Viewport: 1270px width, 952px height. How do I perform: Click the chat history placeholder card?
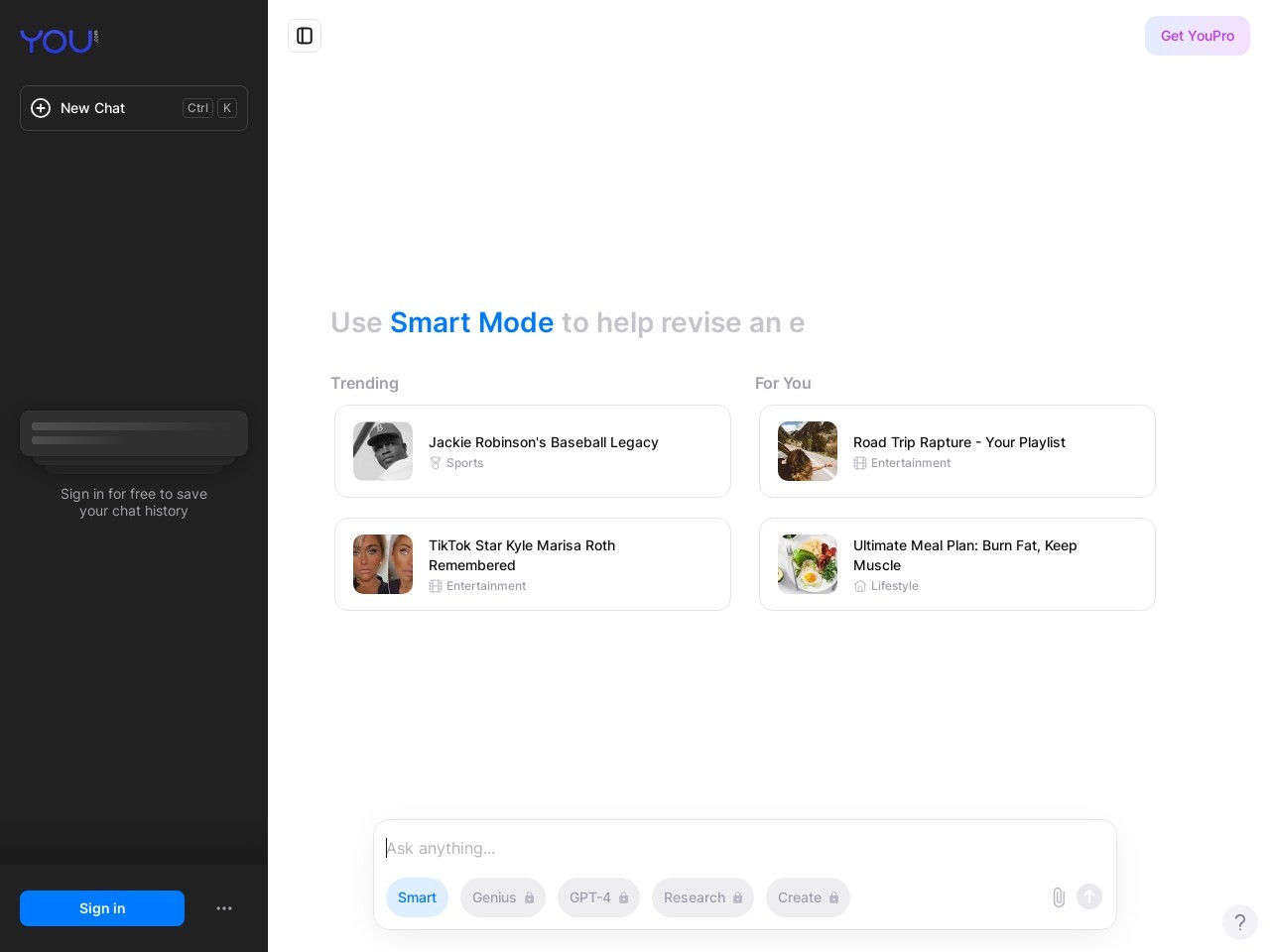(134, 433)
